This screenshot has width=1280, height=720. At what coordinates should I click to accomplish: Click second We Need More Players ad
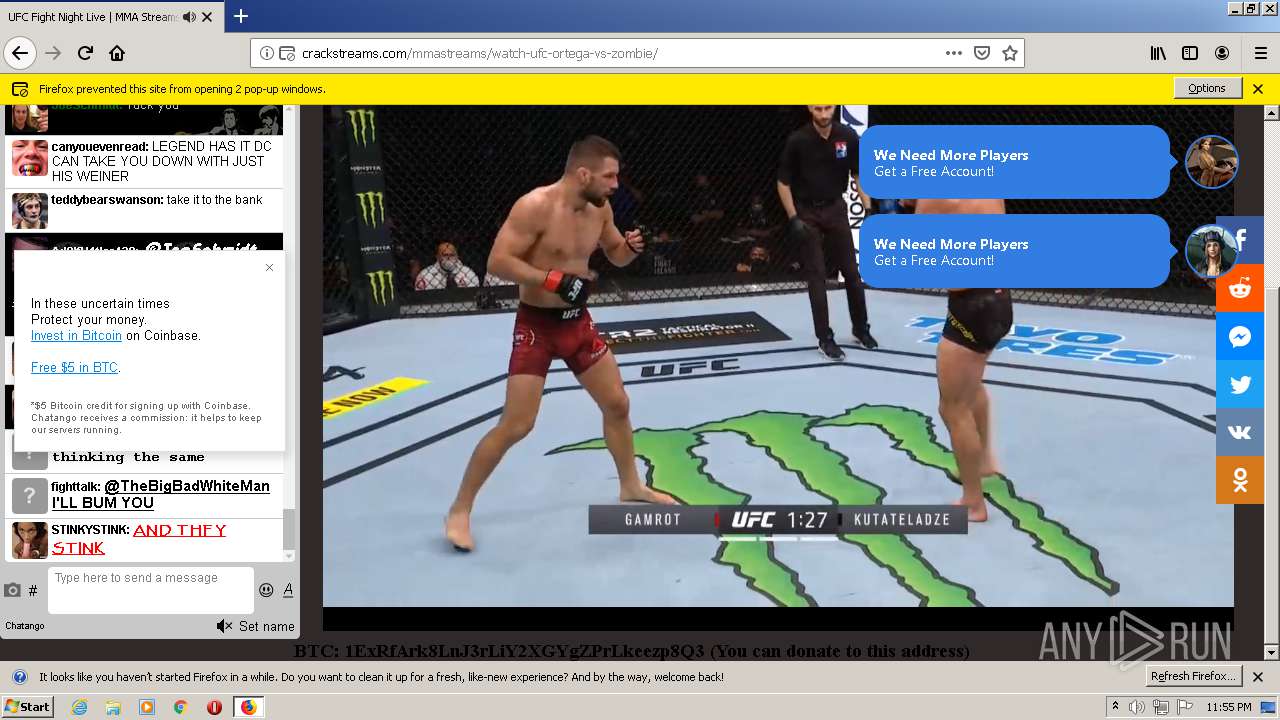point(1014,251)
